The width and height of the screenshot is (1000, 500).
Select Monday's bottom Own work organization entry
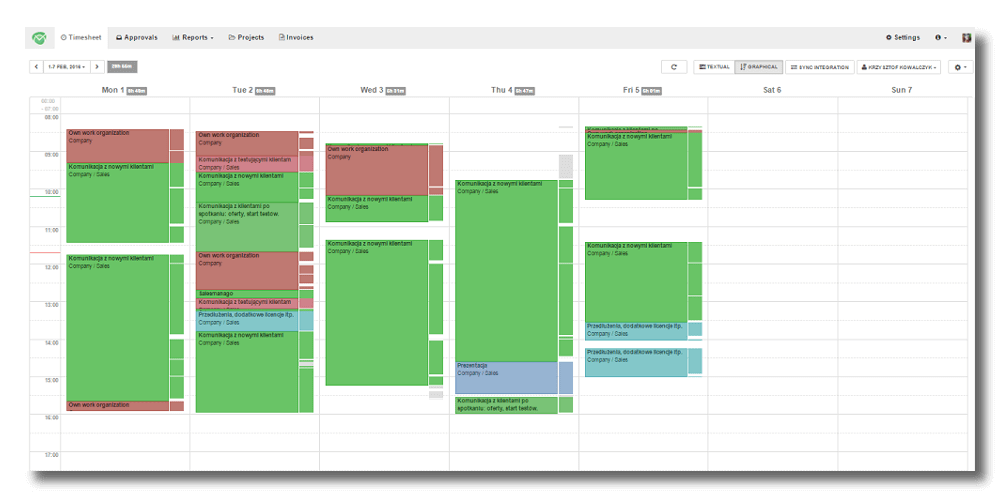[118, 406]
